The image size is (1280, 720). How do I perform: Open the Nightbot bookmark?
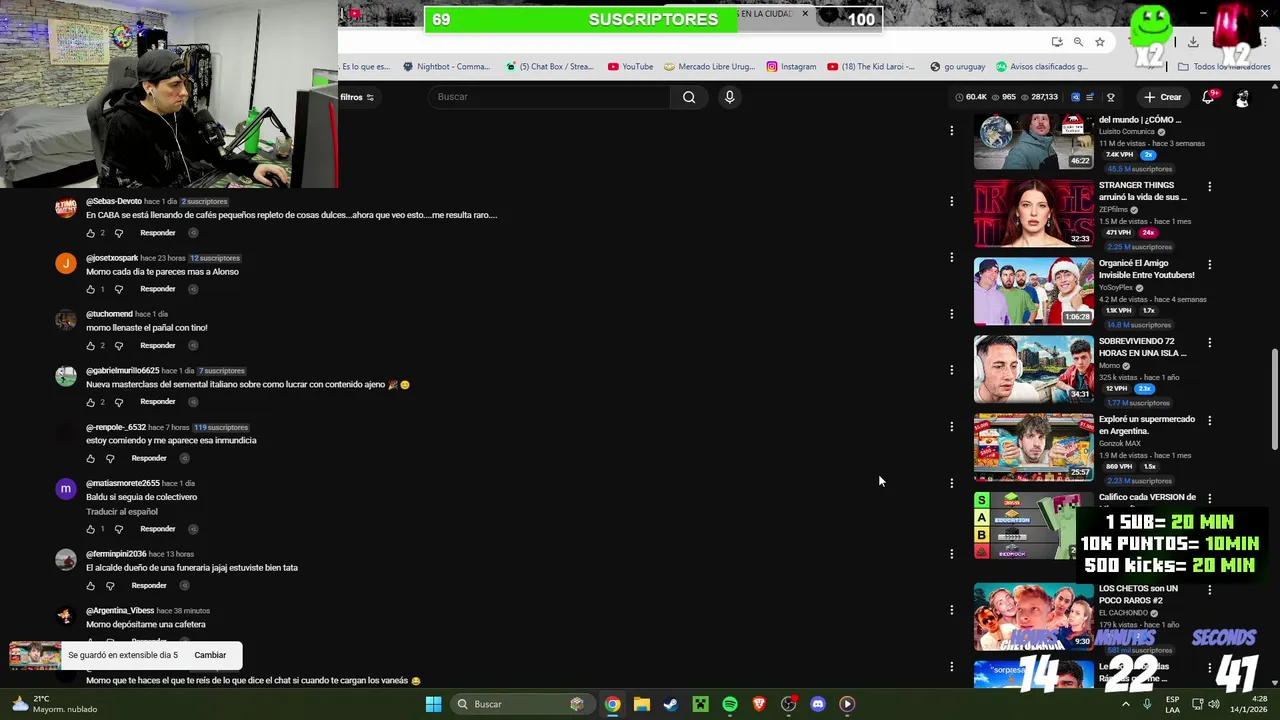pos(446,67)
